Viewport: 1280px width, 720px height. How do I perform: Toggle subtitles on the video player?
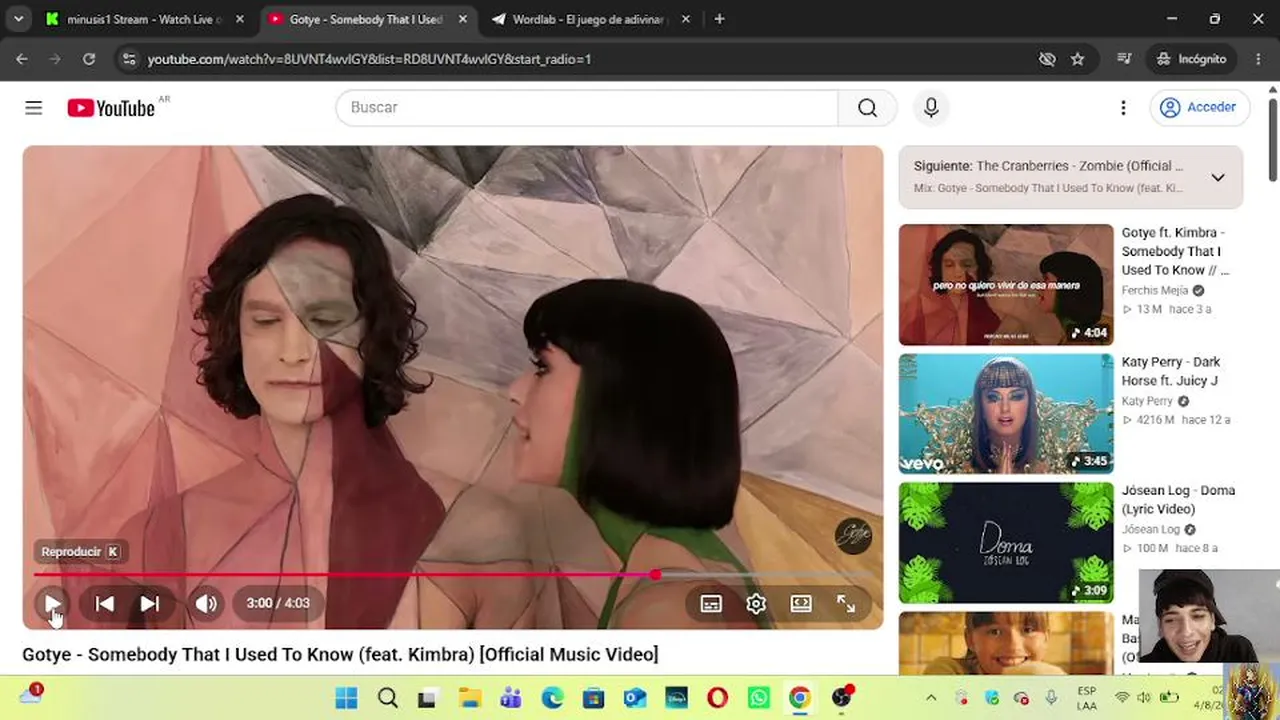(x=711, y=603)
